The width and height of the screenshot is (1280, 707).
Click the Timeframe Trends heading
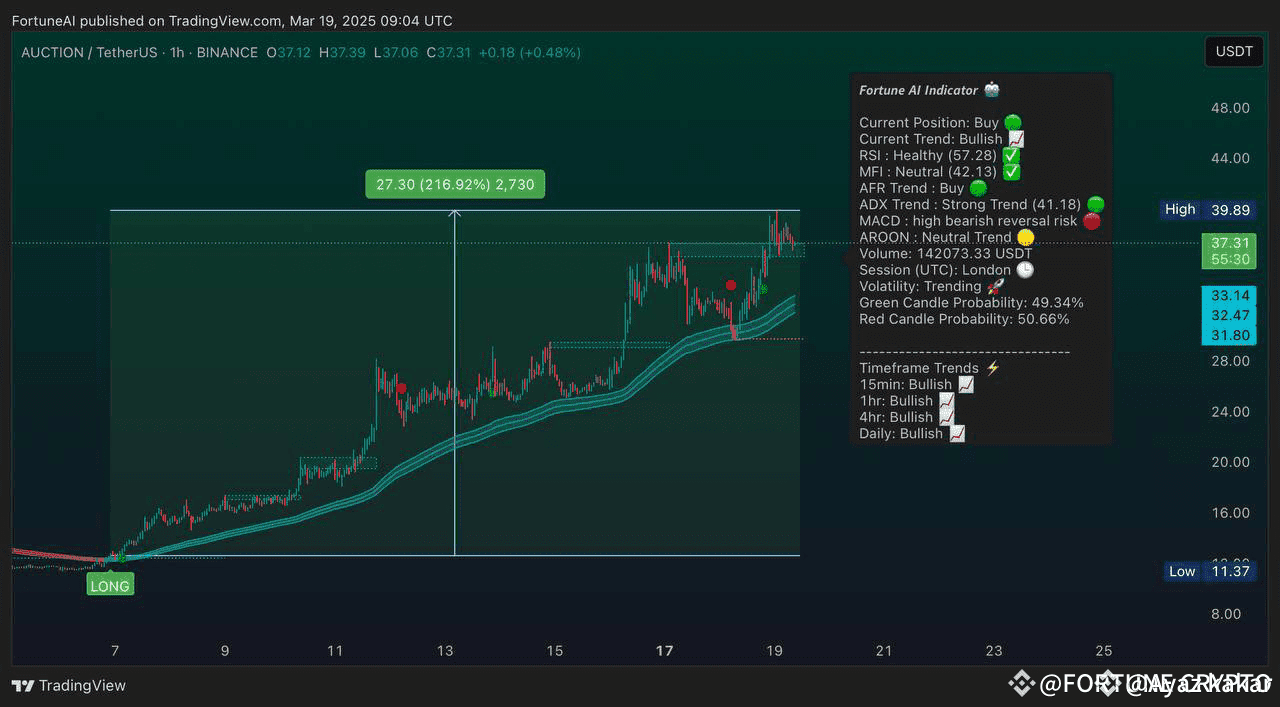coord(930,368)
